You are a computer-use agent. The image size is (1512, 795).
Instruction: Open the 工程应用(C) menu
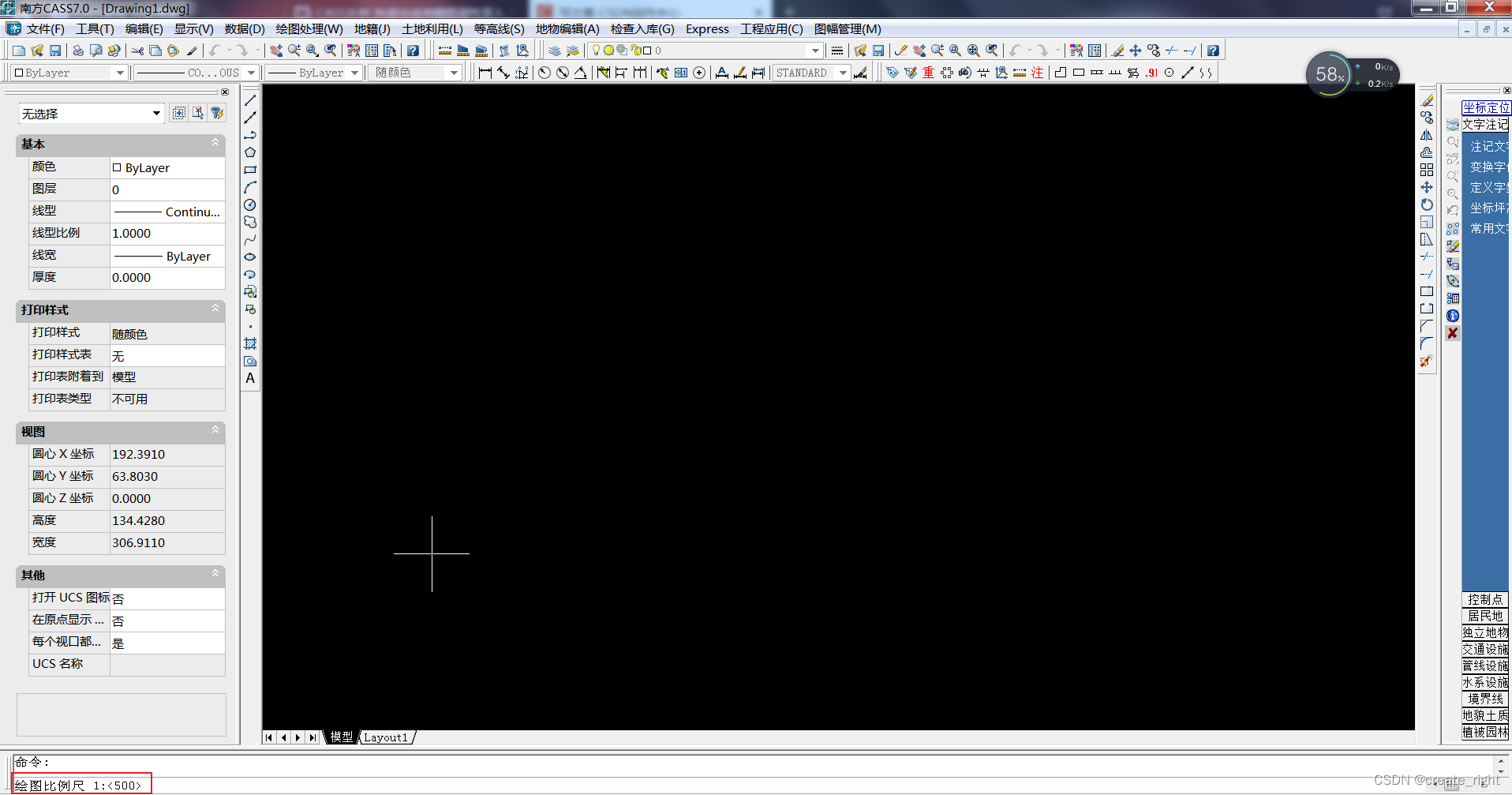coord(771,29)
